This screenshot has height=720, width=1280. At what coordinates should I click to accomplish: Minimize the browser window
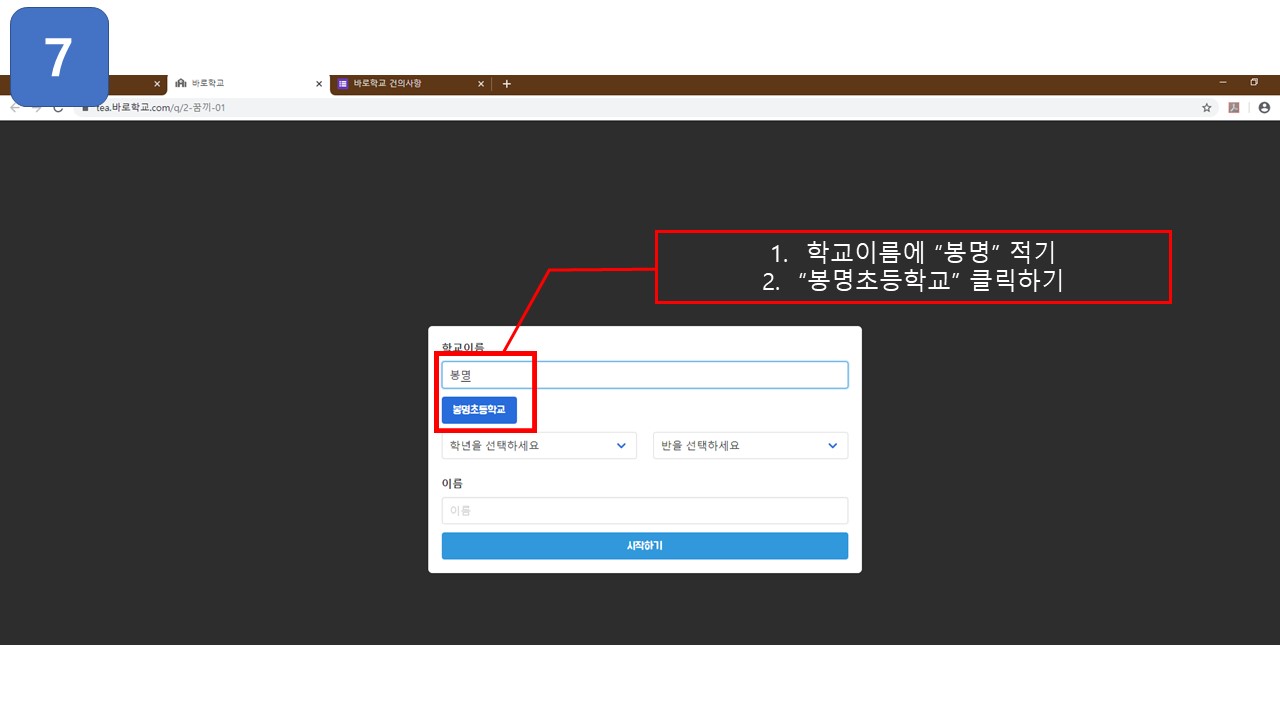[1224, 83]
